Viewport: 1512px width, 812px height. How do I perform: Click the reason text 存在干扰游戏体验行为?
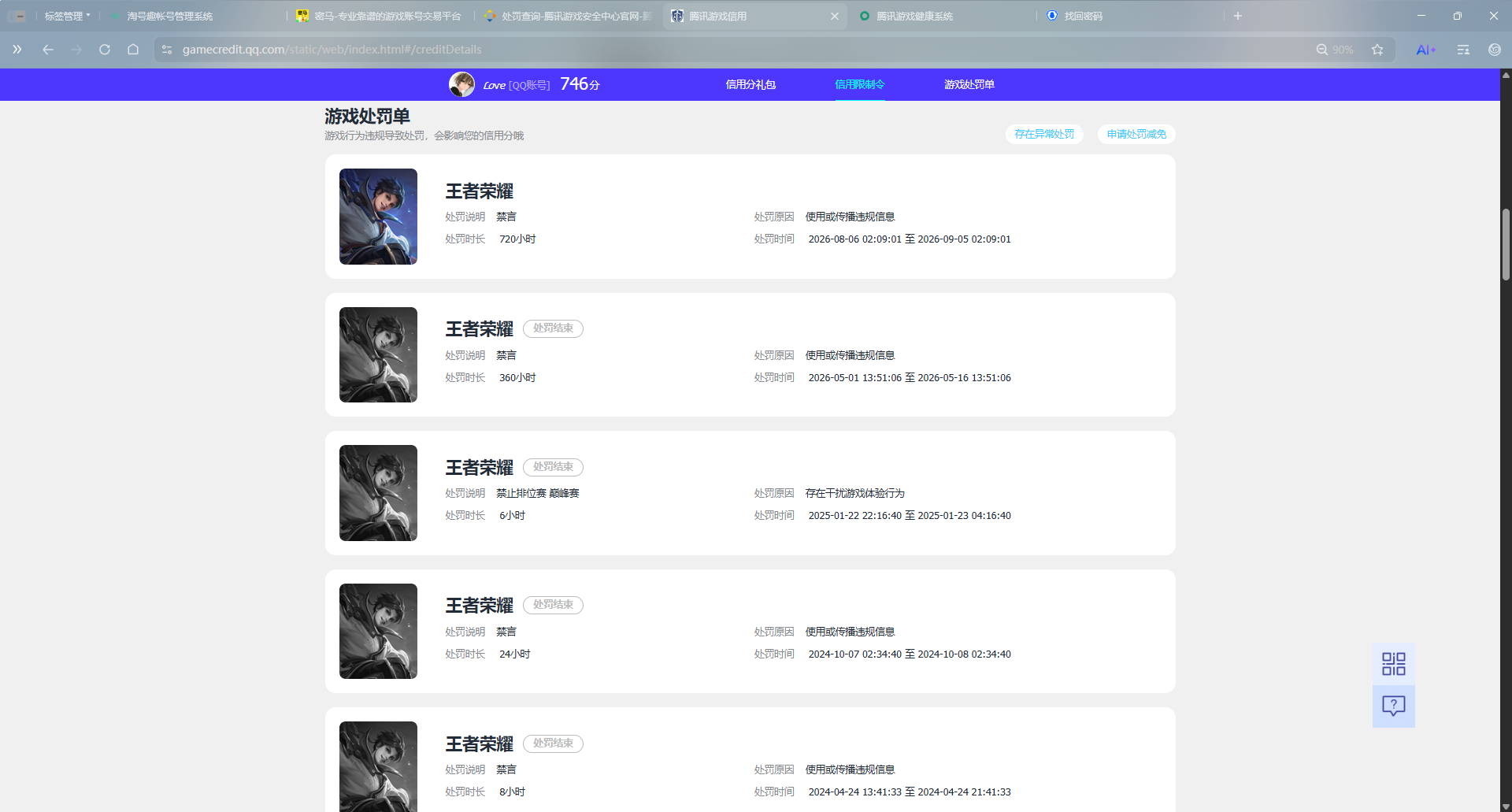(x=855, y=493)
